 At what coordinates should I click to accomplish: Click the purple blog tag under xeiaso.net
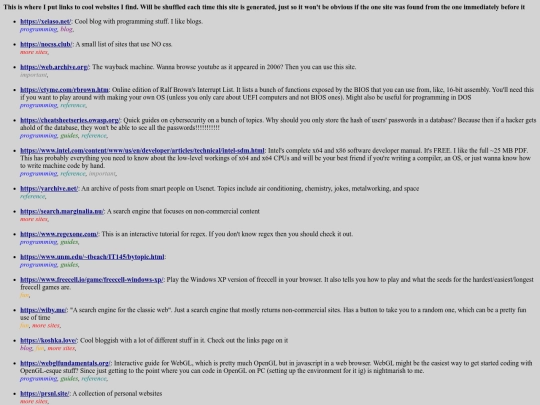tap(66, 29)
